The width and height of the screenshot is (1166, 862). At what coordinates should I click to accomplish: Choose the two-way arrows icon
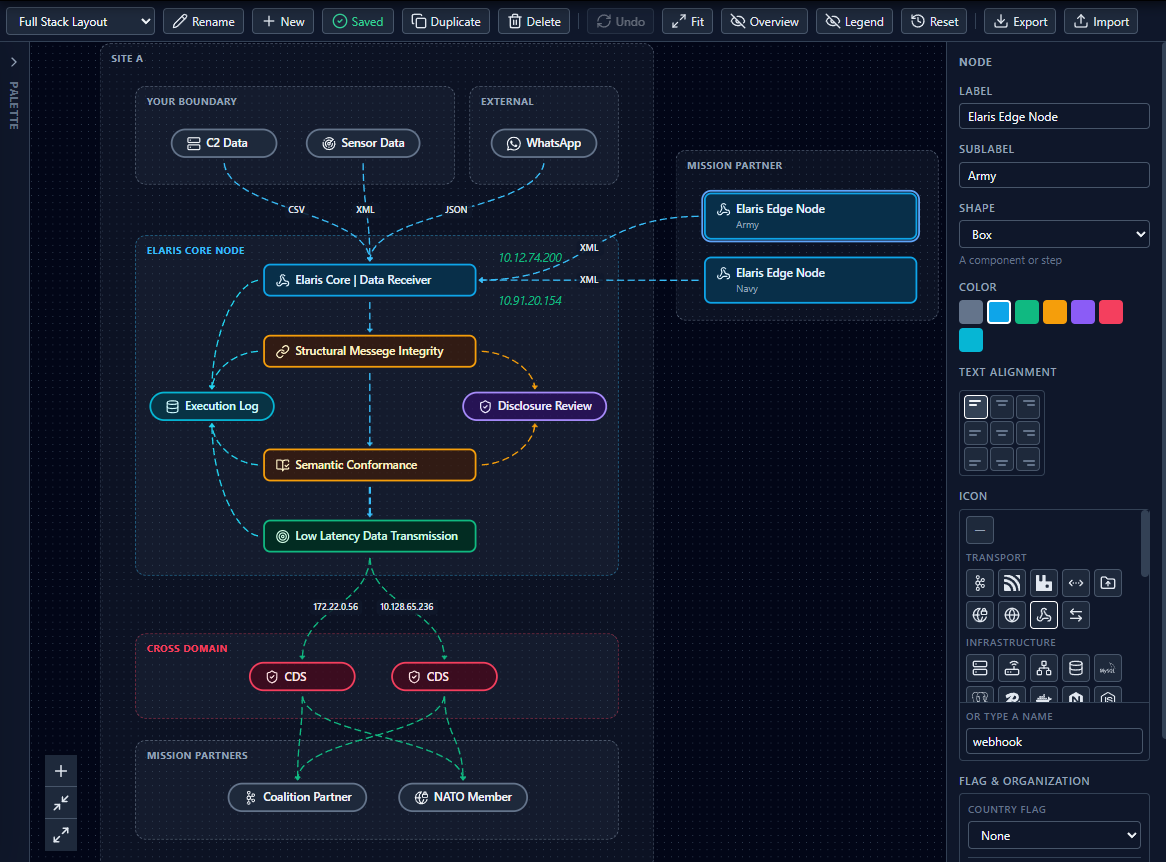(x=1075, y=615)
